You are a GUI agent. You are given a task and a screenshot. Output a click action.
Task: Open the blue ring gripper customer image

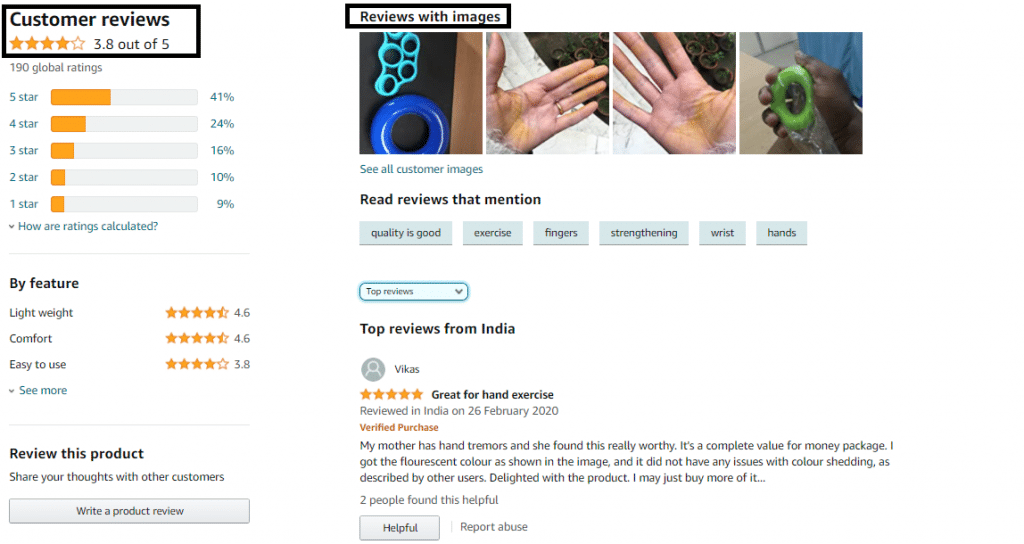click(421, 93)
